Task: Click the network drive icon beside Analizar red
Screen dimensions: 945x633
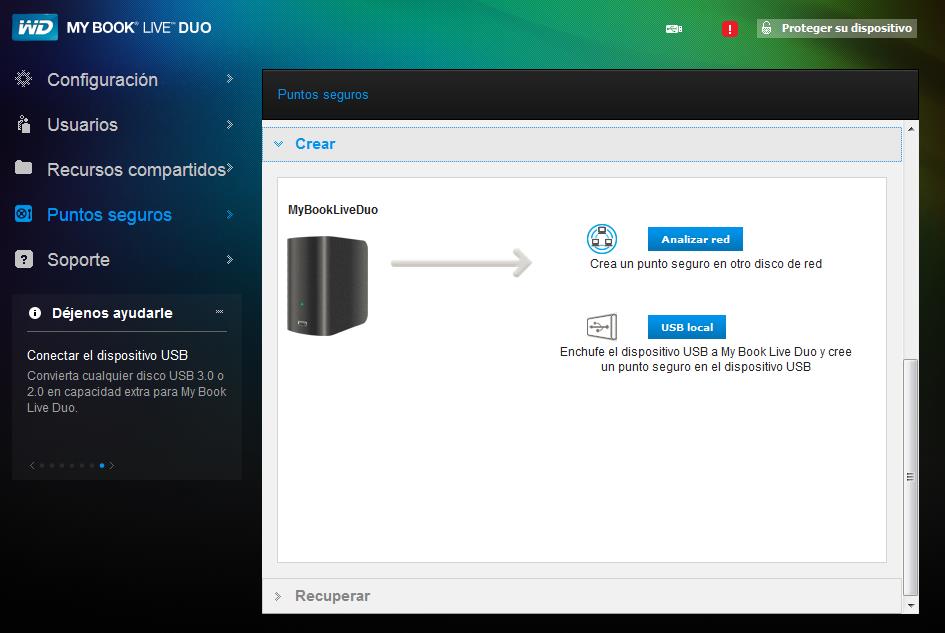Action: tap(602, 239)
